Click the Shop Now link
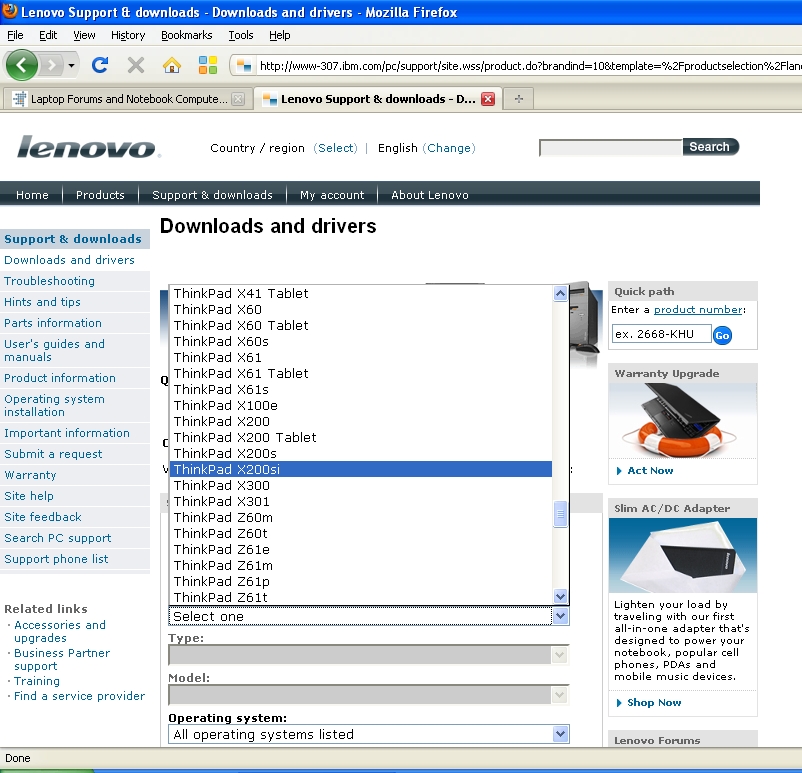 pos(654,702)
